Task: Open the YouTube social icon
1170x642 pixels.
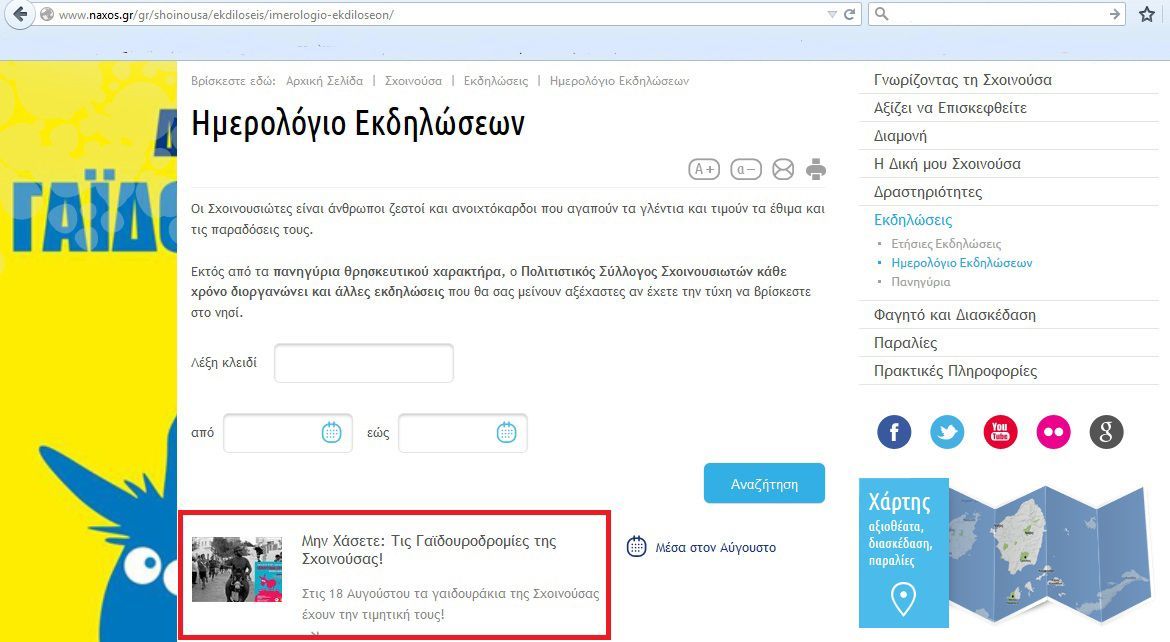Action: (x=1000, y=432)
